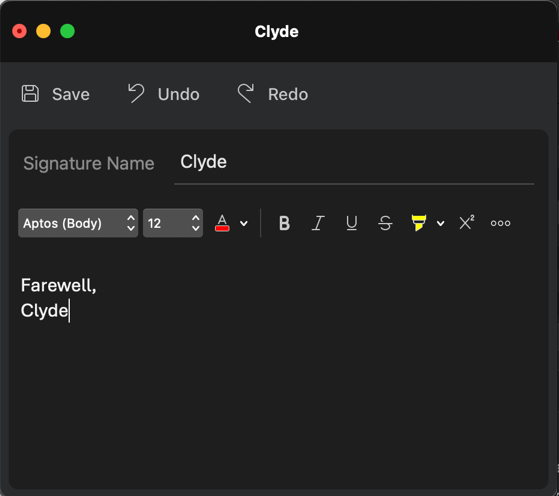Open the more formatting options ellipsis
Screen dimensions: 559x496
click(500, 223)
